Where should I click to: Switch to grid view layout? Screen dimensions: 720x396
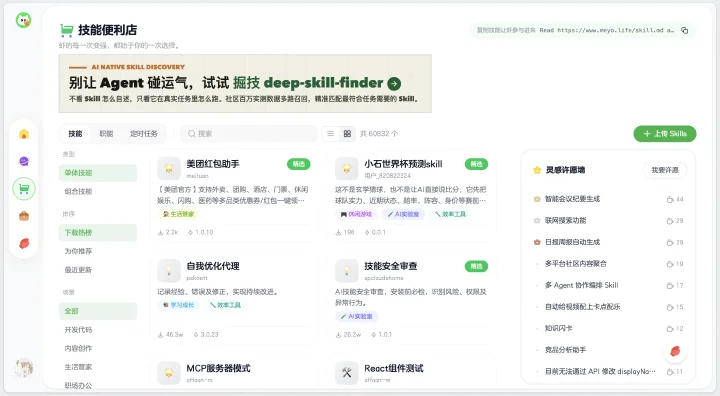pyautogui.click(x=347, y=134)
